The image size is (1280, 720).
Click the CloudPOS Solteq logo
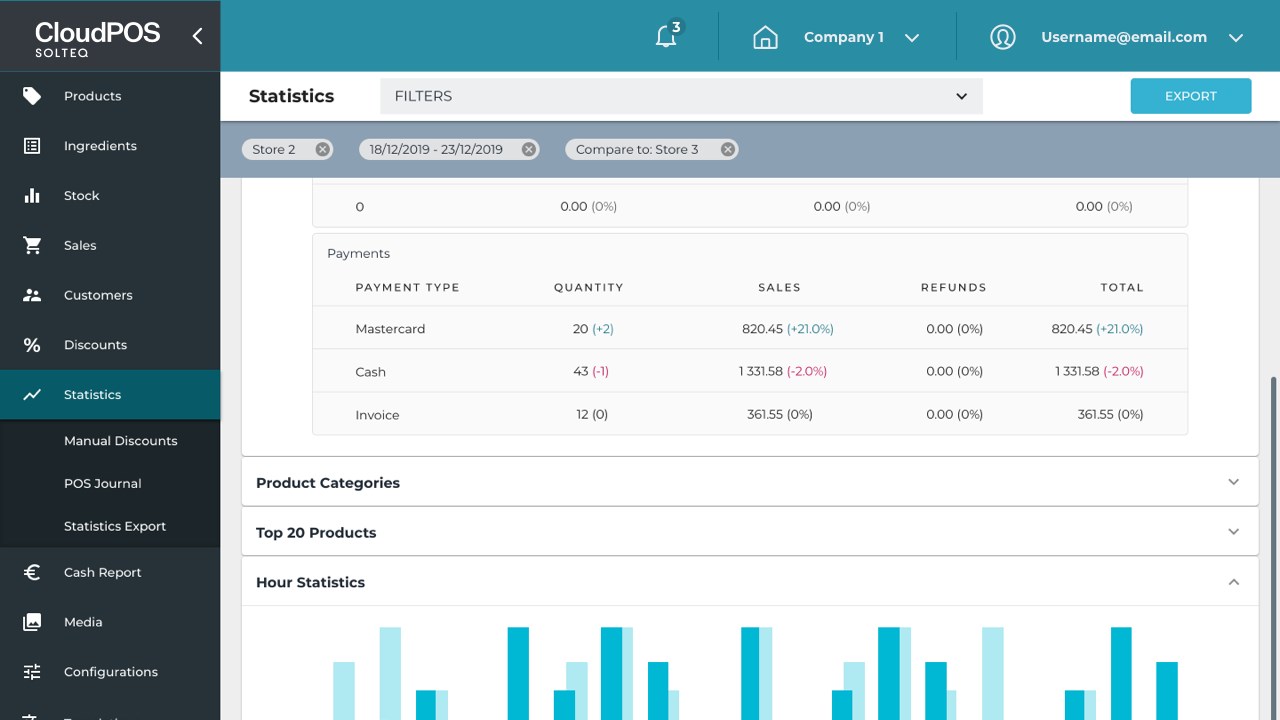pyautogui.click(x=97, y=38)
